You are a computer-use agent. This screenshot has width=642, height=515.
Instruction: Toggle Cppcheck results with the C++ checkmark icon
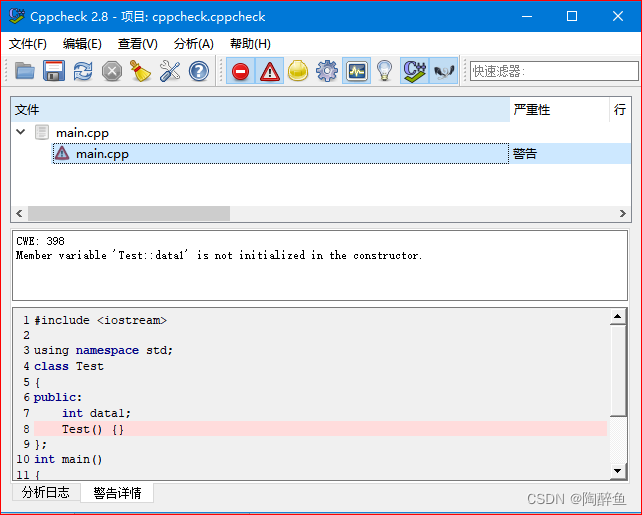point(414,71)
